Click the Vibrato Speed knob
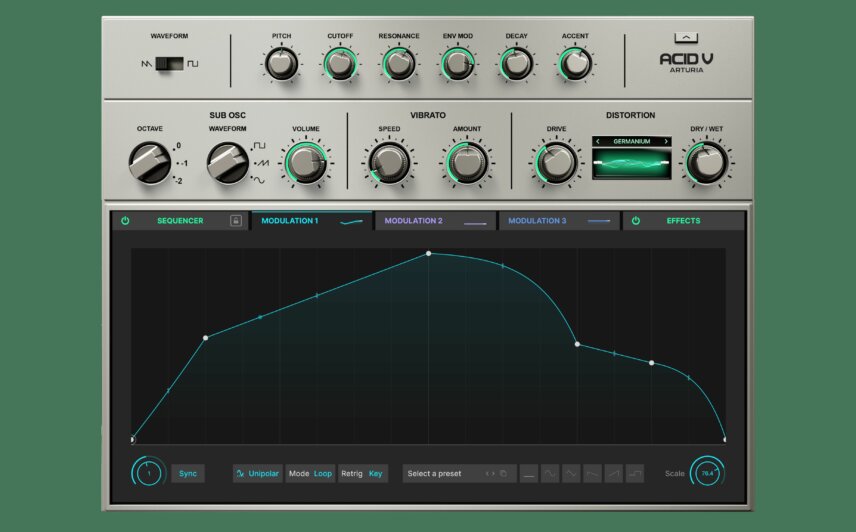 tap(389, 163)
